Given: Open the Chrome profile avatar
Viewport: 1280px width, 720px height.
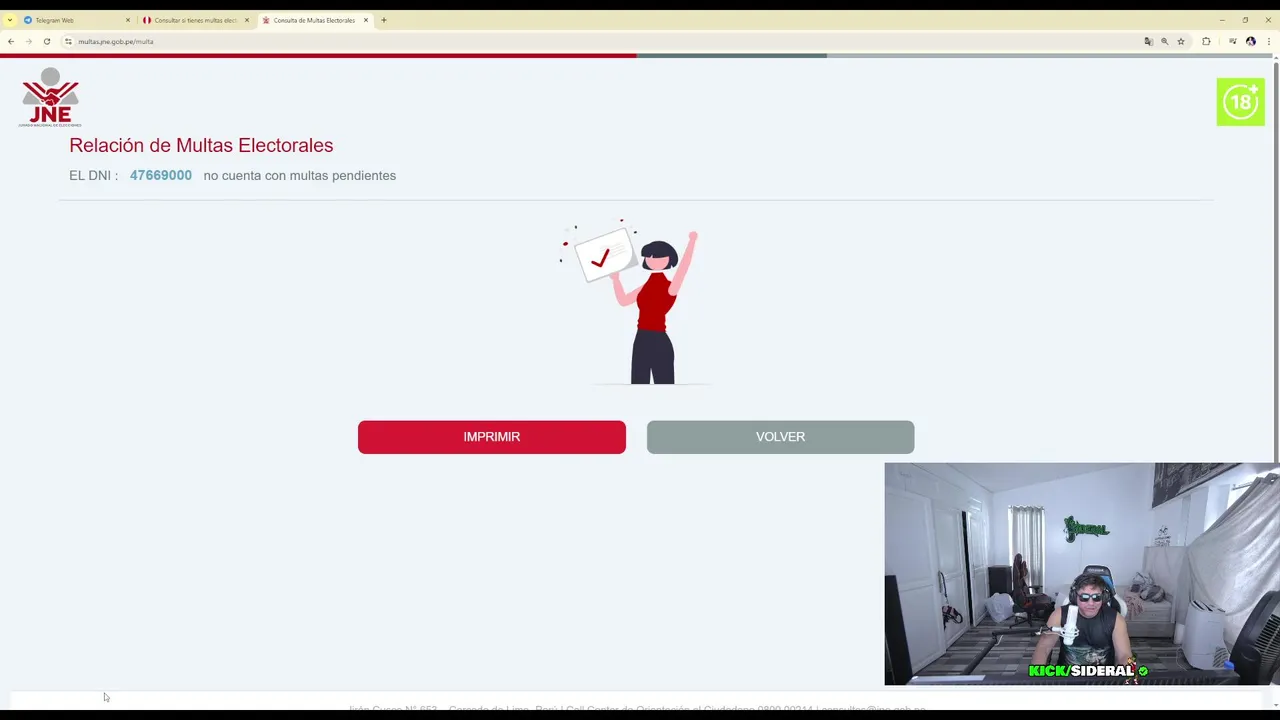Looking at the screenshot, I should click(1250, 41).
